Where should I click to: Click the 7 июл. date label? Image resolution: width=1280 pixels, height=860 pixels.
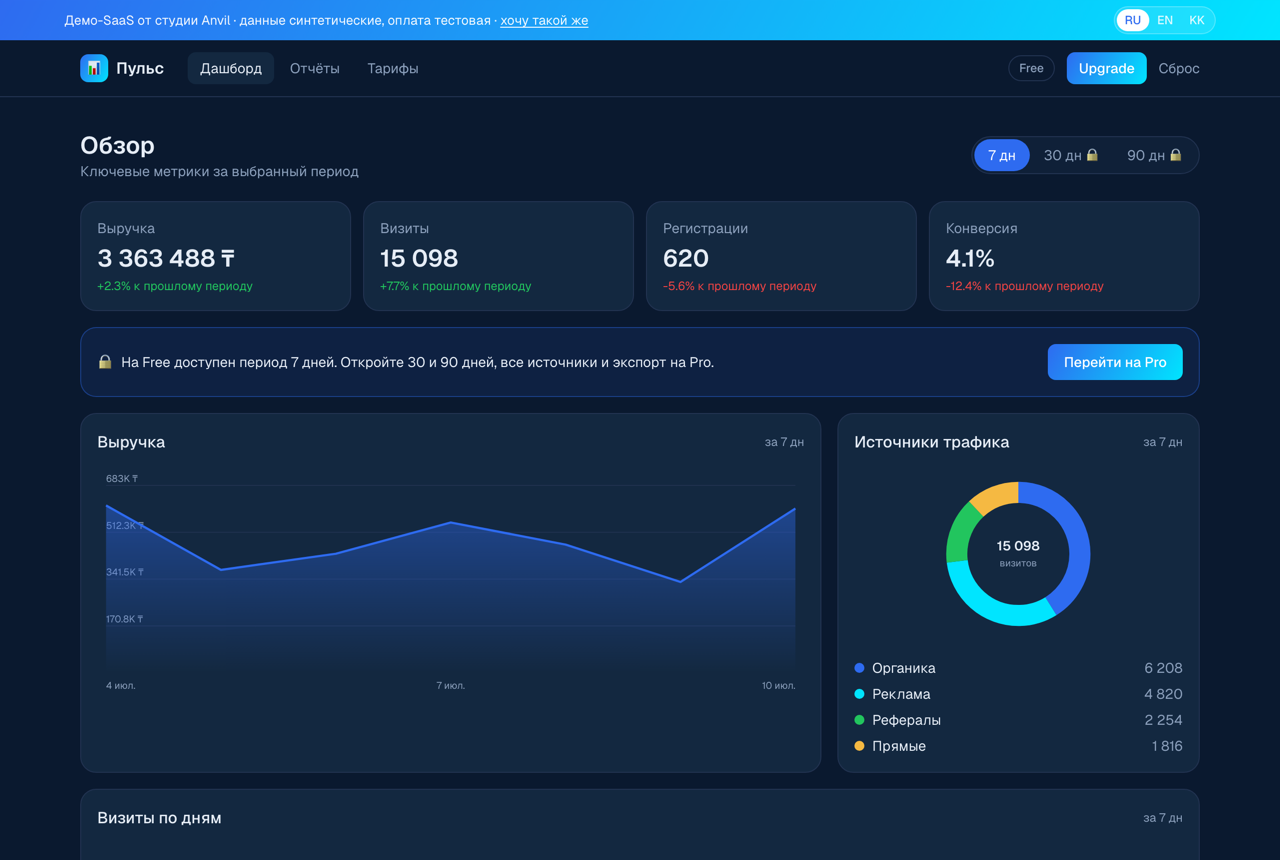click(450, 686)
